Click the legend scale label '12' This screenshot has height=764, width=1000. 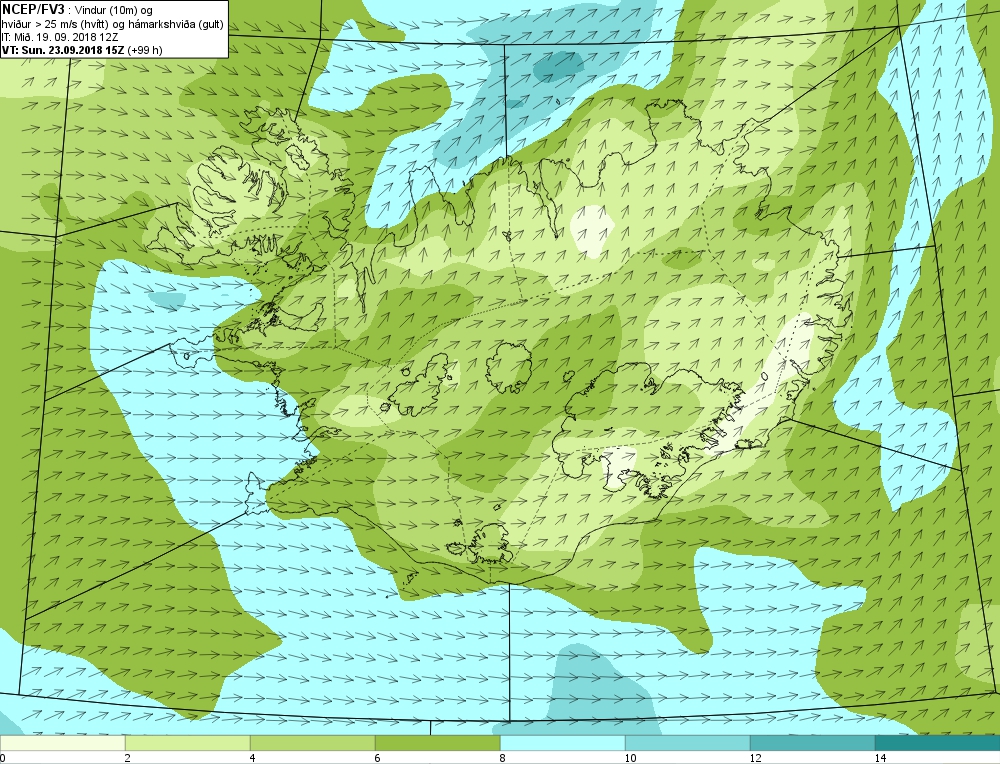point(755,758)
